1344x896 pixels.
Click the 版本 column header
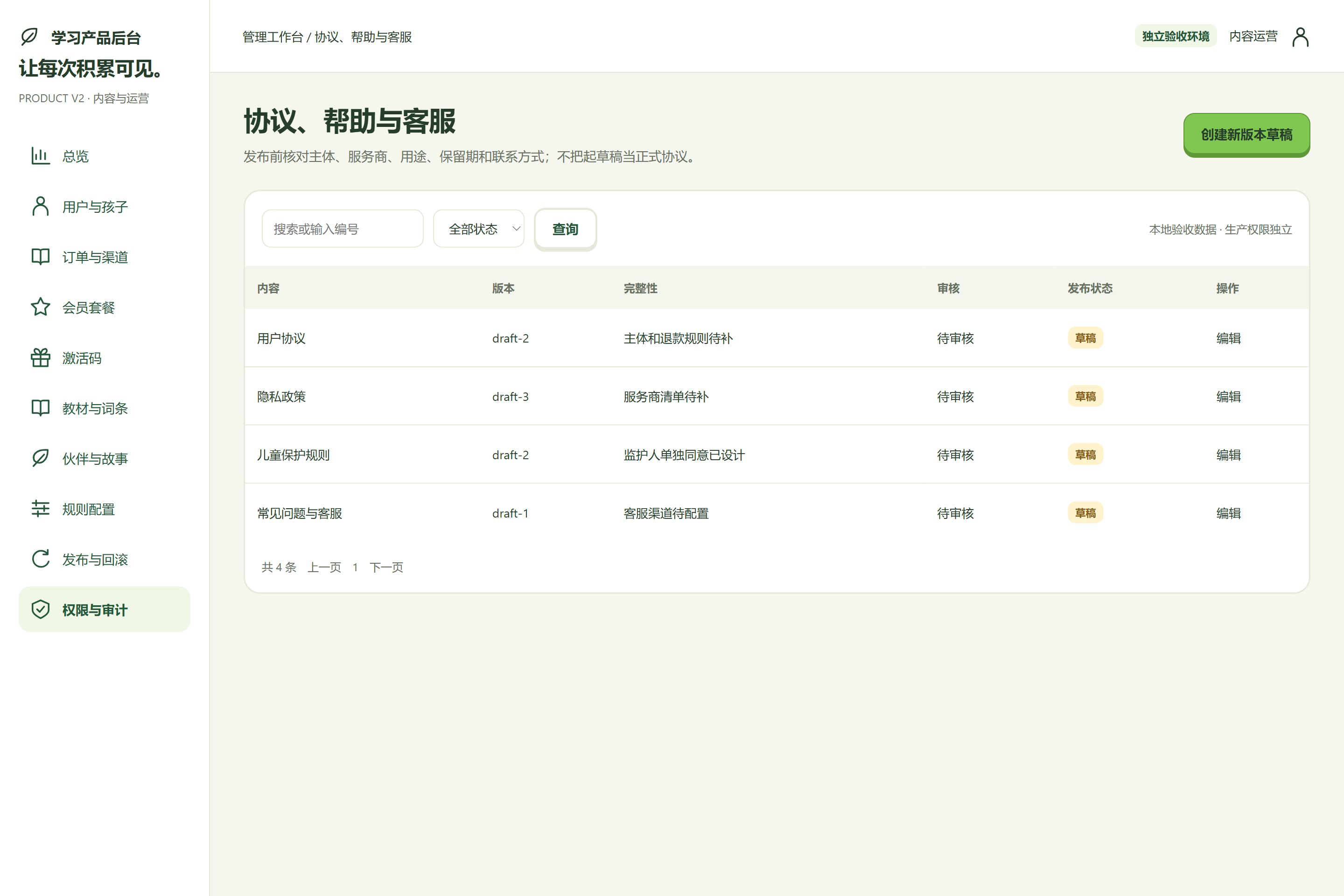pos(503,288)
